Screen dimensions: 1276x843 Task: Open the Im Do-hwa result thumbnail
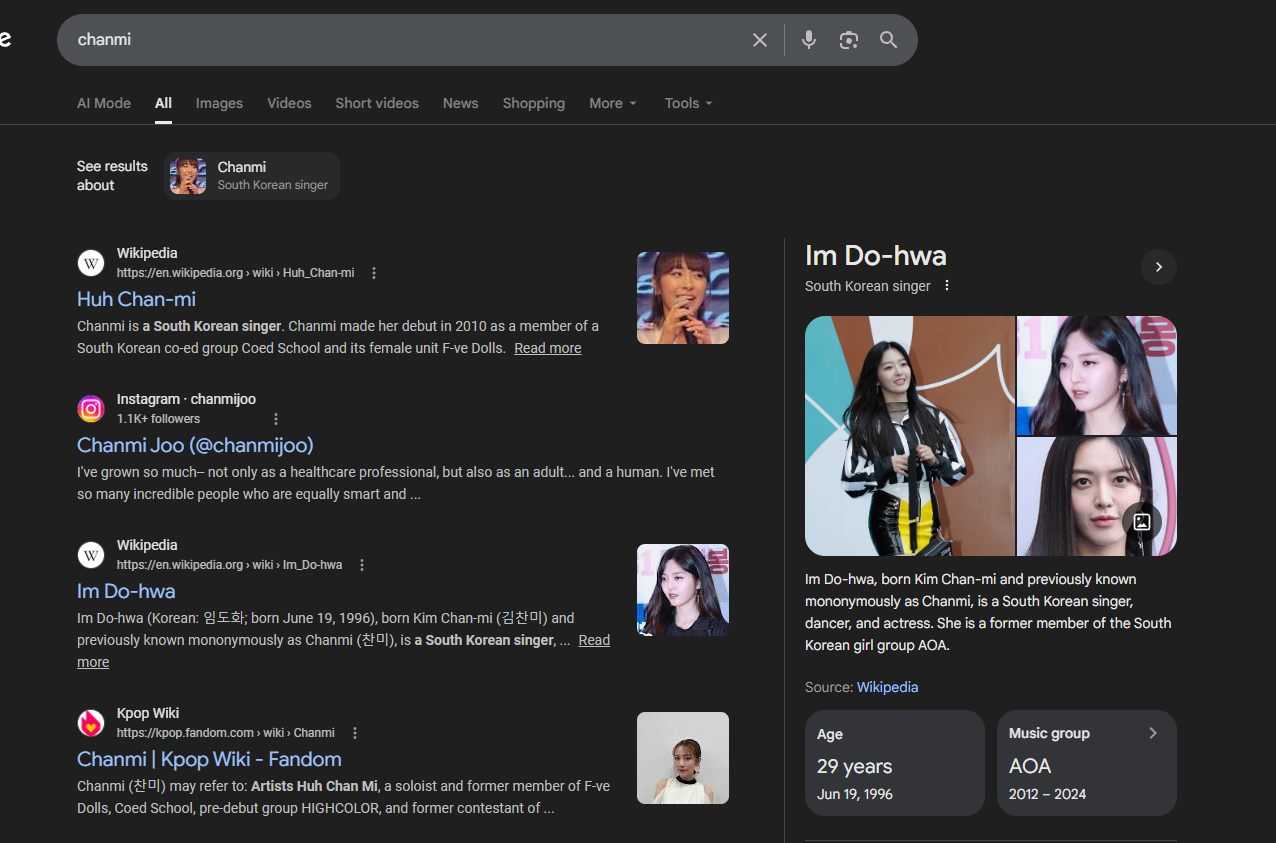[x=683, y=590]
